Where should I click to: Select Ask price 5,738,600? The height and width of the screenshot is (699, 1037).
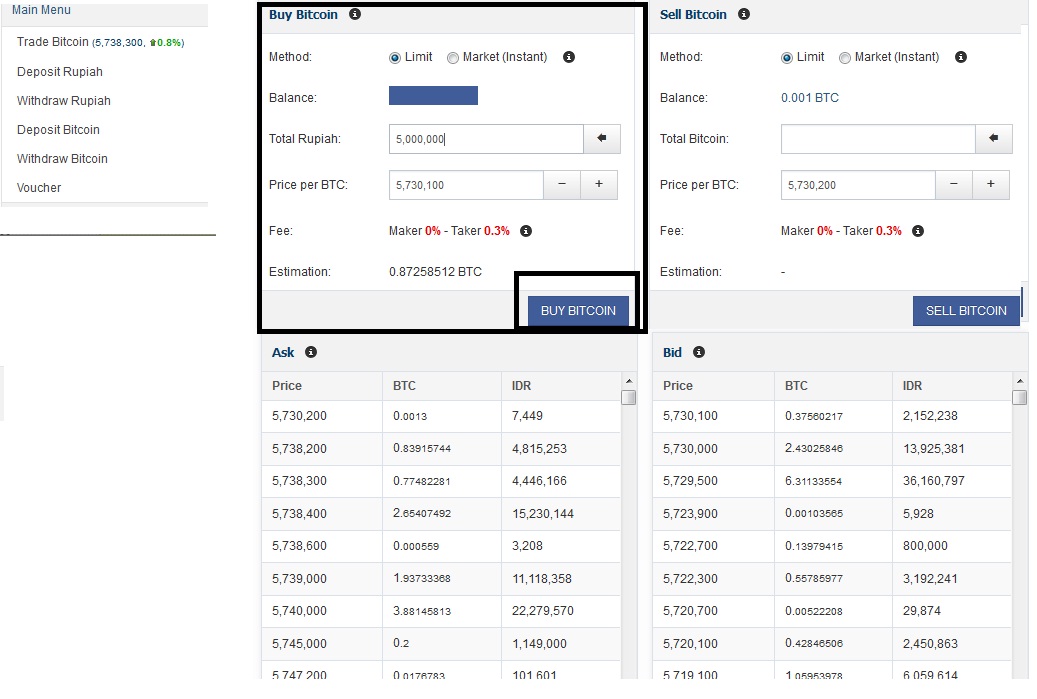[299, 546]
